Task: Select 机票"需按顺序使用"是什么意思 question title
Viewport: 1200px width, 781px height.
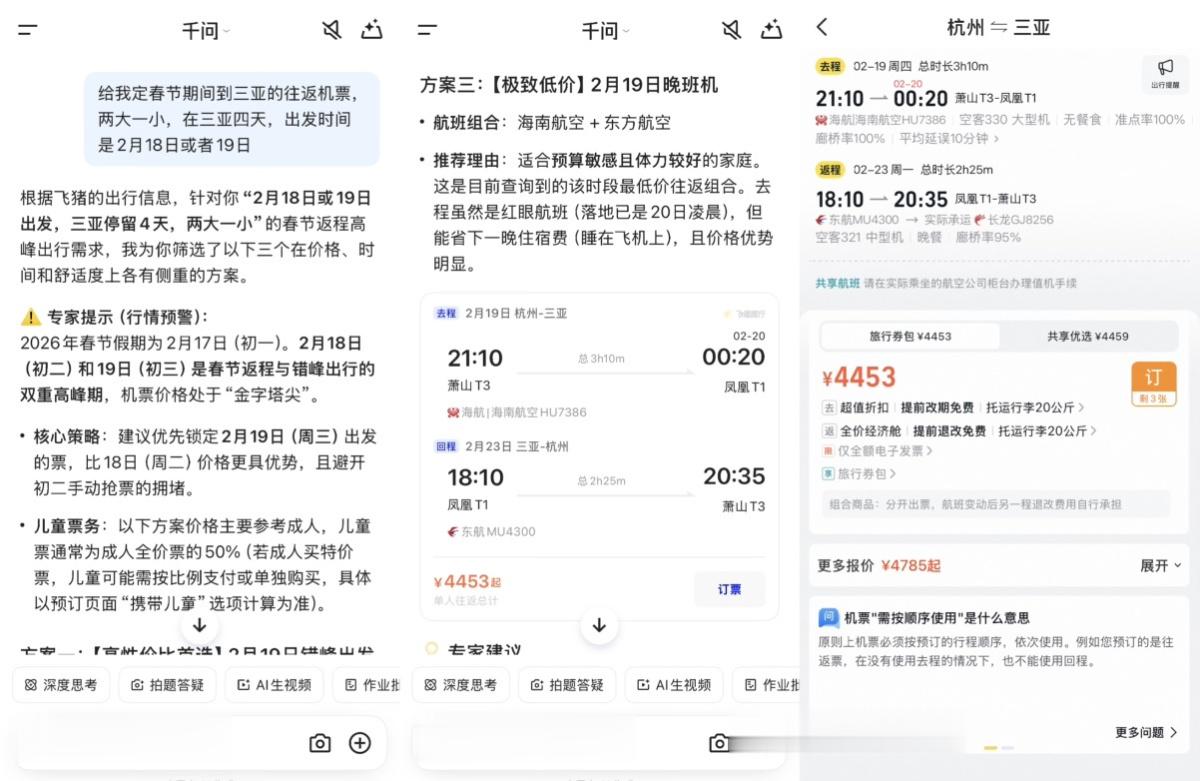Action: pyautogui.click(x=937, y=618)
